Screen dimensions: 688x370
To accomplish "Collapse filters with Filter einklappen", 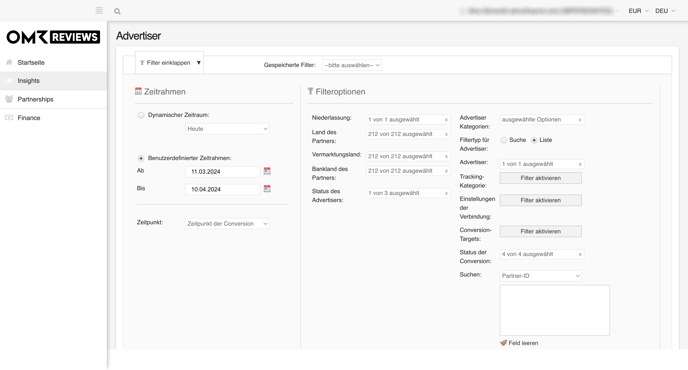I will click(169, 63).
